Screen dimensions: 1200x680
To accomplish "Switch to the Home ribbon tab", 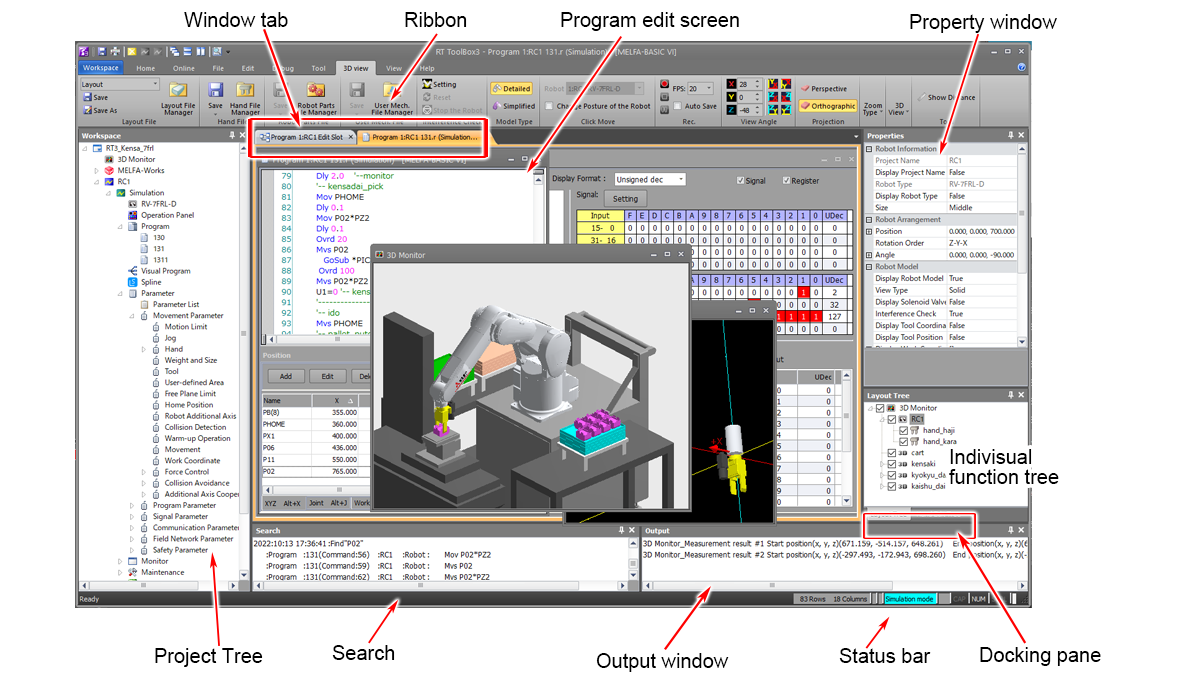I will coord(145,68).
